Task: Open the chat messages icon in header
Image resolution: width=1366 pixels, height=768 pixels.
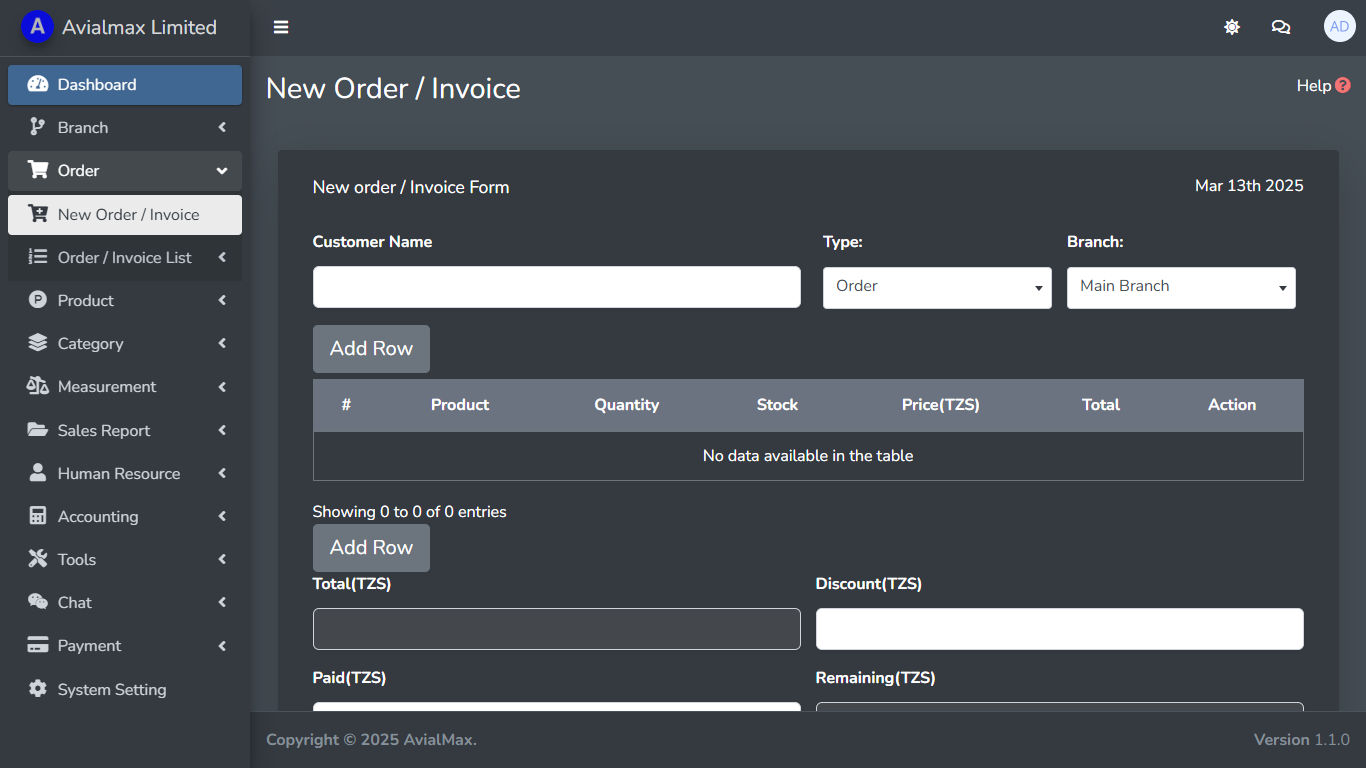Action: [x=1280, y=27]
